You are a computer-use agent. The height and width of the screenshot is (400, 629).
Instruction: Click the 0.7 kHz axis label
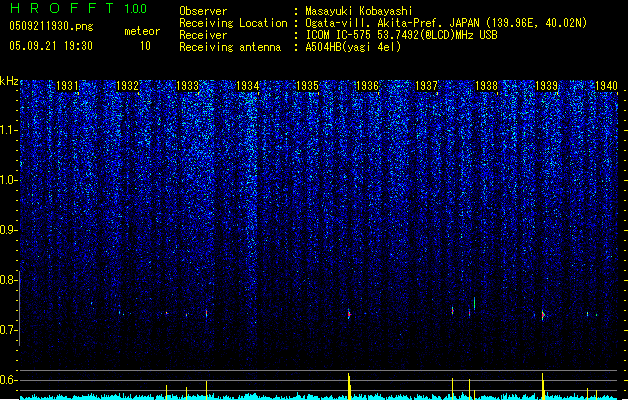pos(9,330)
